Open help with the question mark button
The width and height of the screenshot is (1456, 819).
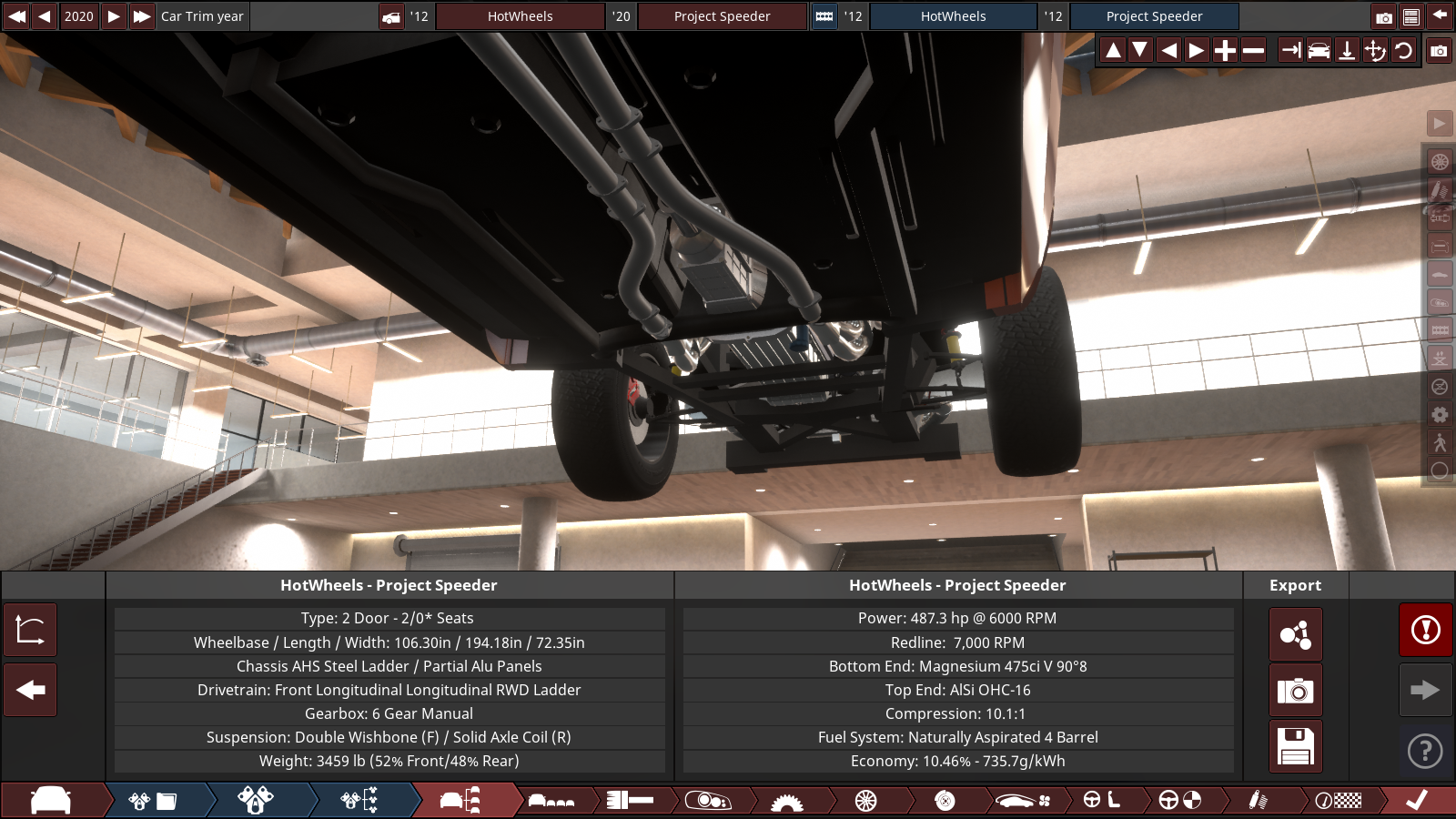pyautogui.click(x=1426, y=751)
